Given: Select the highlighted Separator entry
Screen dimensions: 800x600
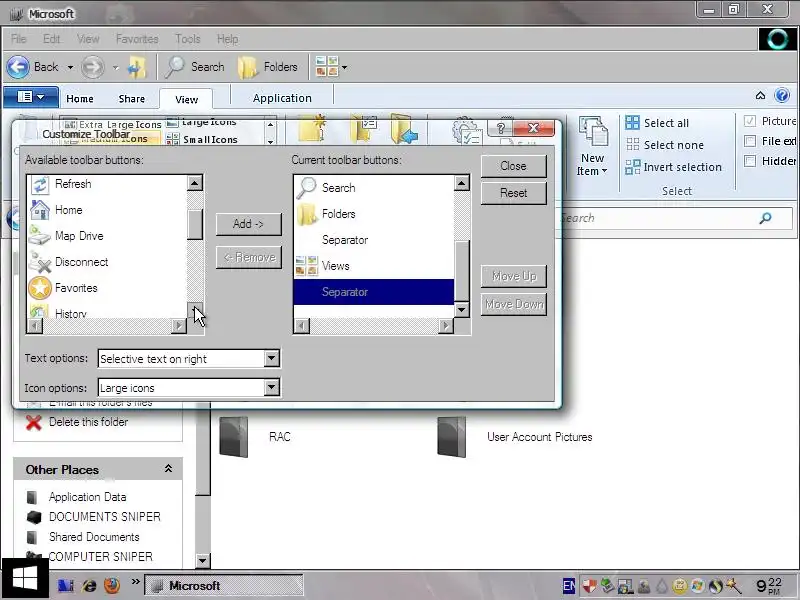Looking at the screenshot, I should [x=374, y=292].
